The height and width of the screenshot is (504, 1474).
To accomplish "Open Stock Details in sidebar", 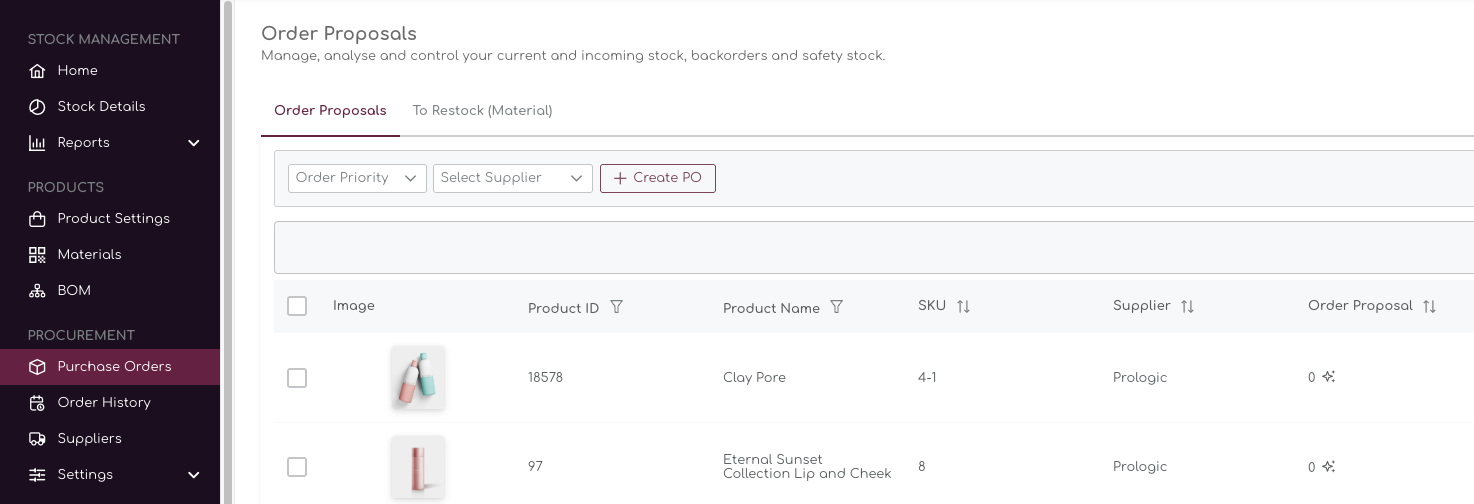I will pyautogui.click(x=101, y=106).
